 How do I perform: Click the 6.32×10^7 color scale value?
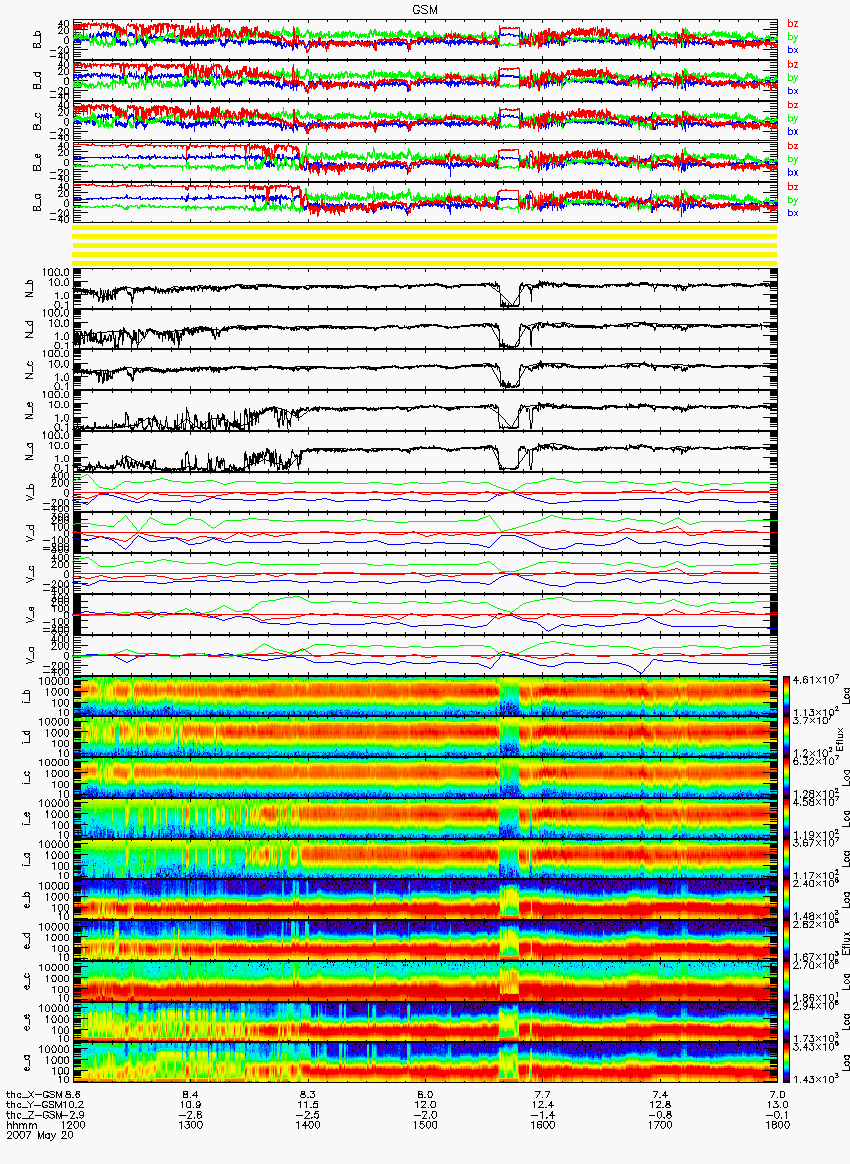click(818, 760)
